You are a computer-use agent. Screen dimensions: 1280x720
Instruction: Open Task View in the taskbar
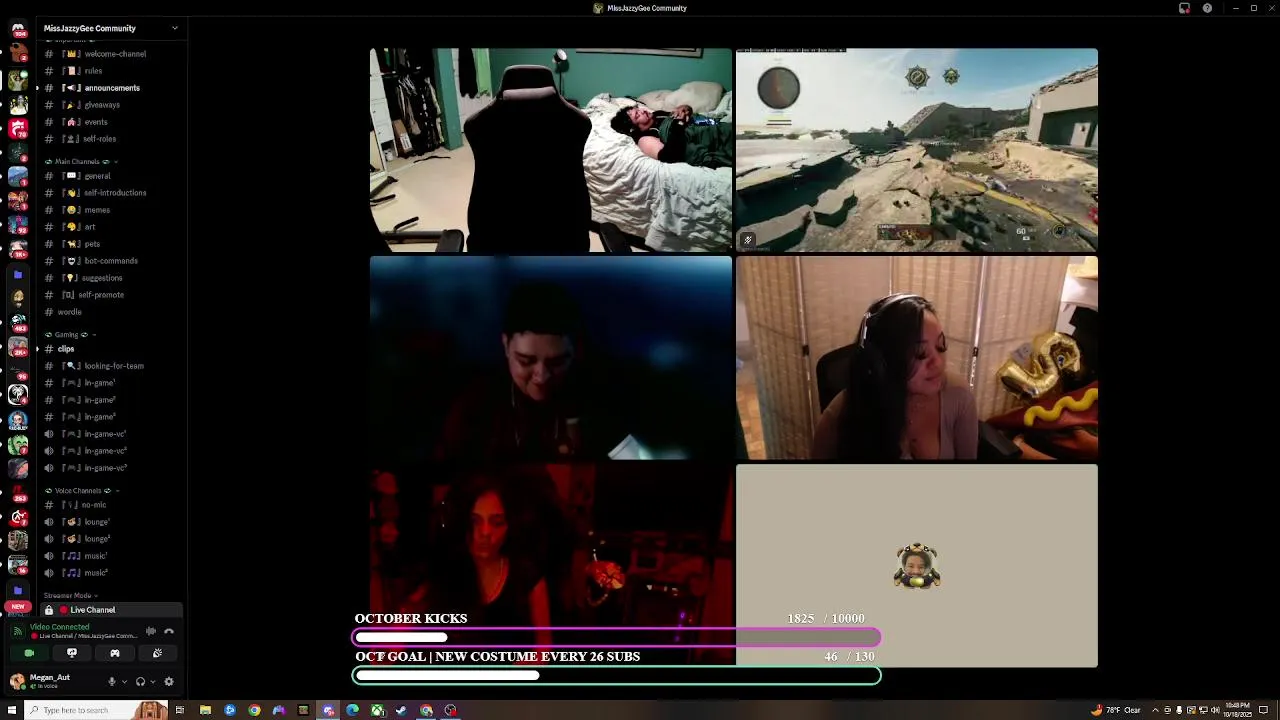tap(180, 710)
